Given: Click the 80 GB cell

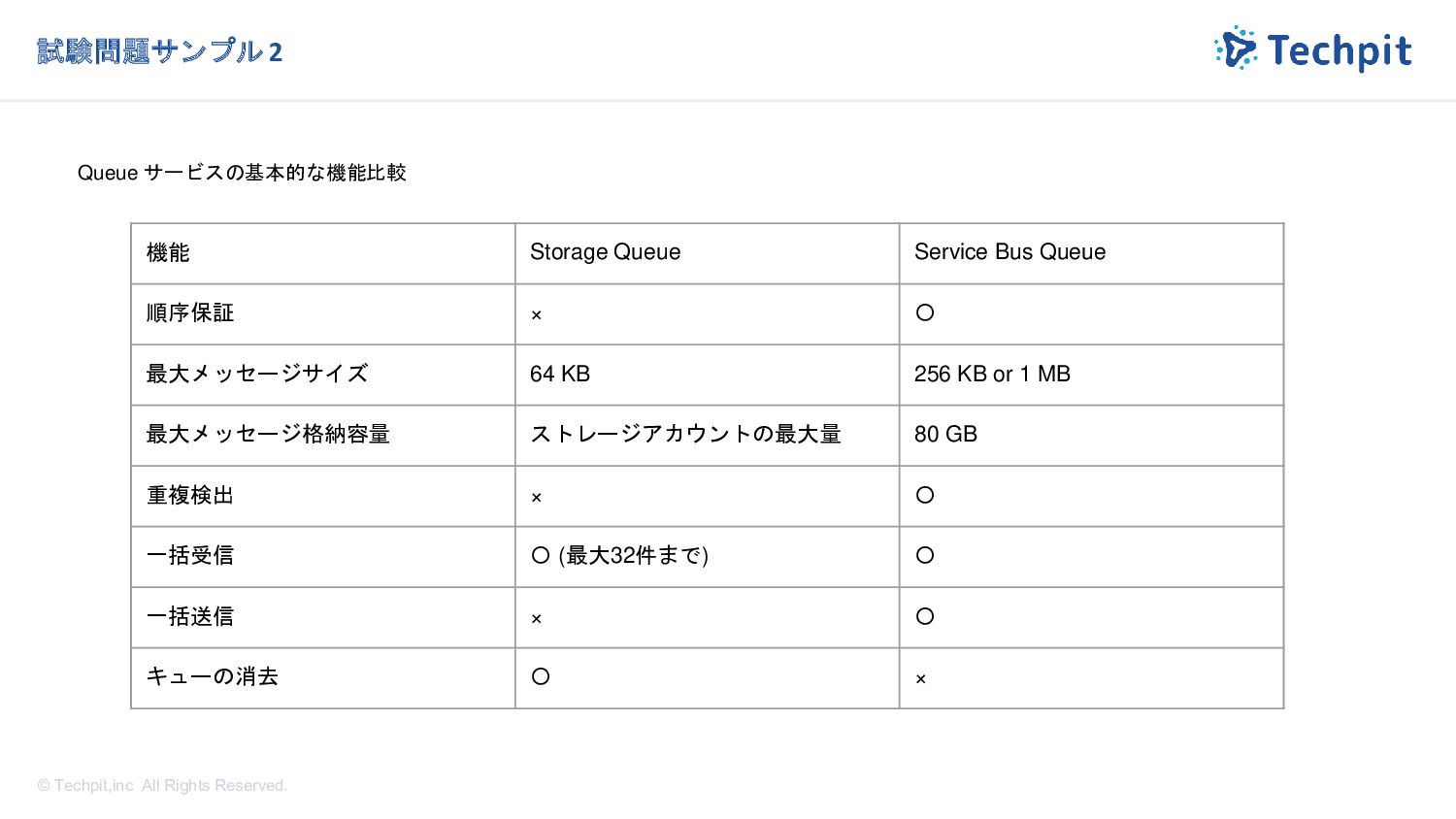Looking at the screenshot, I should (x=1091, y=435).
